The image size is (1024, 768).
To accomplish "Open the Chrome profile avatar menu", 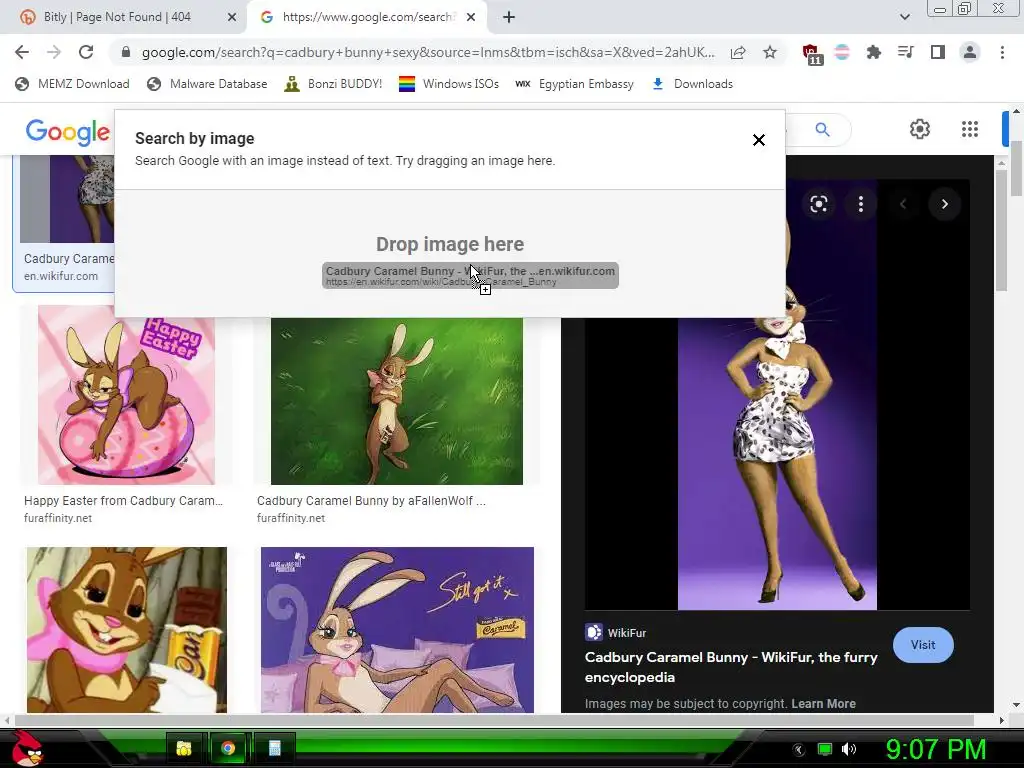I will pyautogui.click(x=970, y=52).
